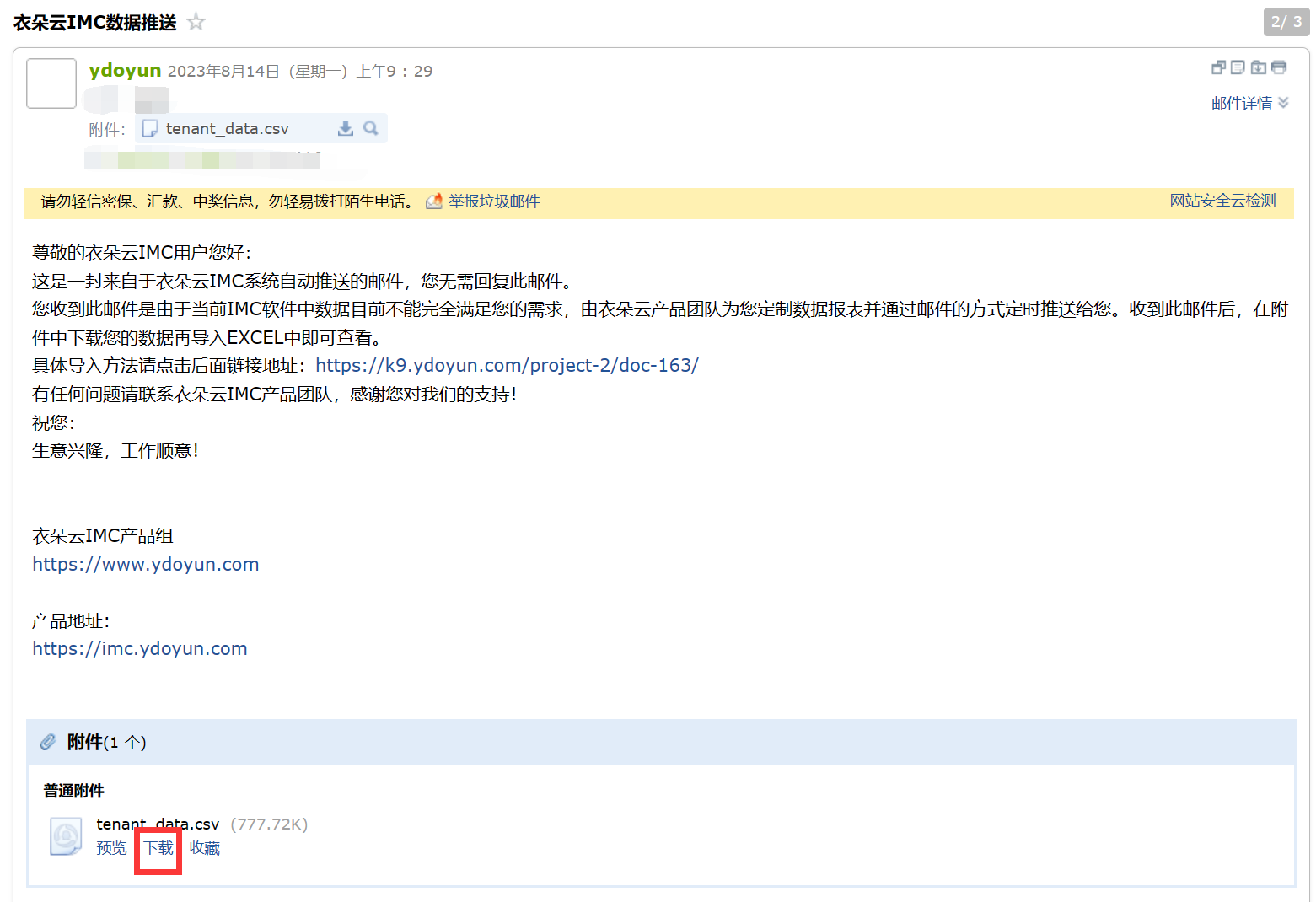Click 预览 to preview tenant_data.csv
The height and width of the screenshot is (902, 1316).
(x=111, y=848)
